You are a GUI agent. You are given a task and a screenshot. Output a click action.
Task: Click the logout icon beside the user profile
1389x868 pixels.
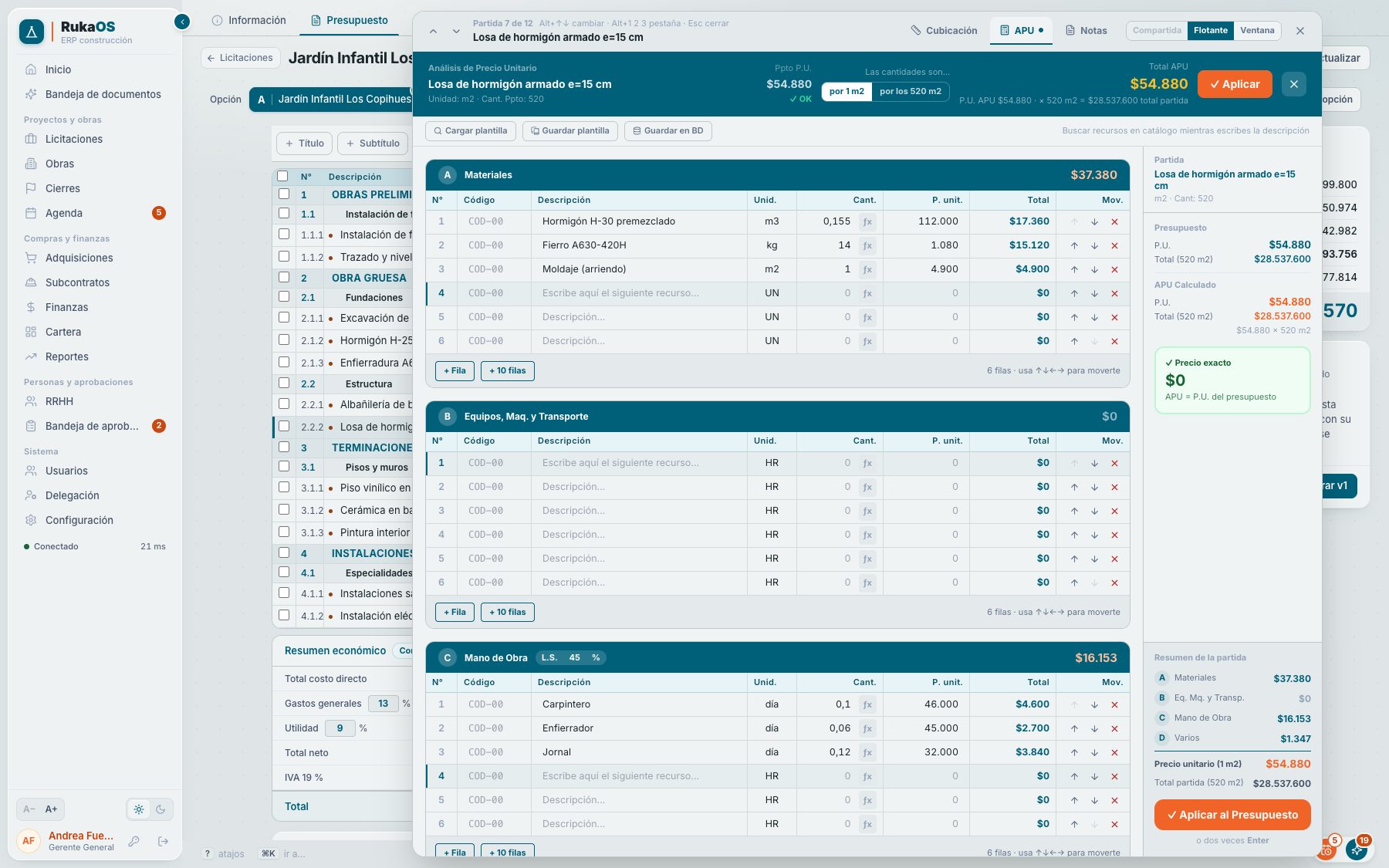(163, 841)
